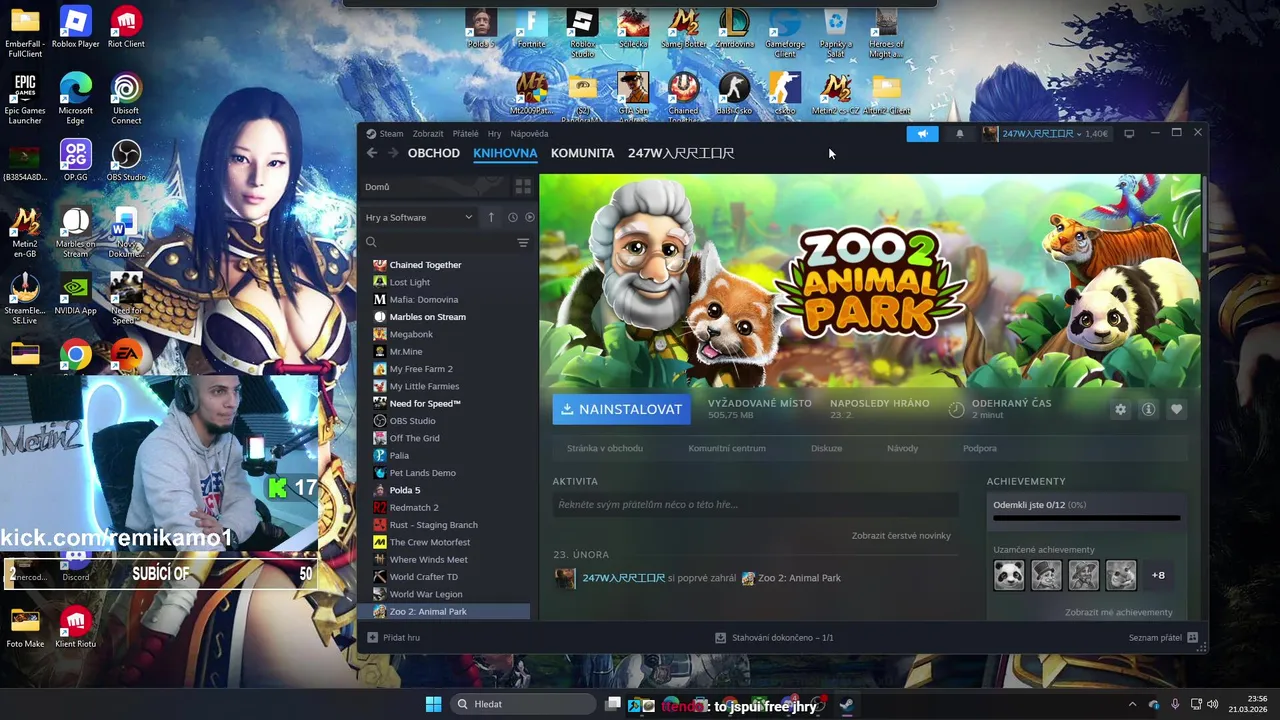Click the achievements progress bar
The height and width of the screenshot is (720, 1280).
1087,519
